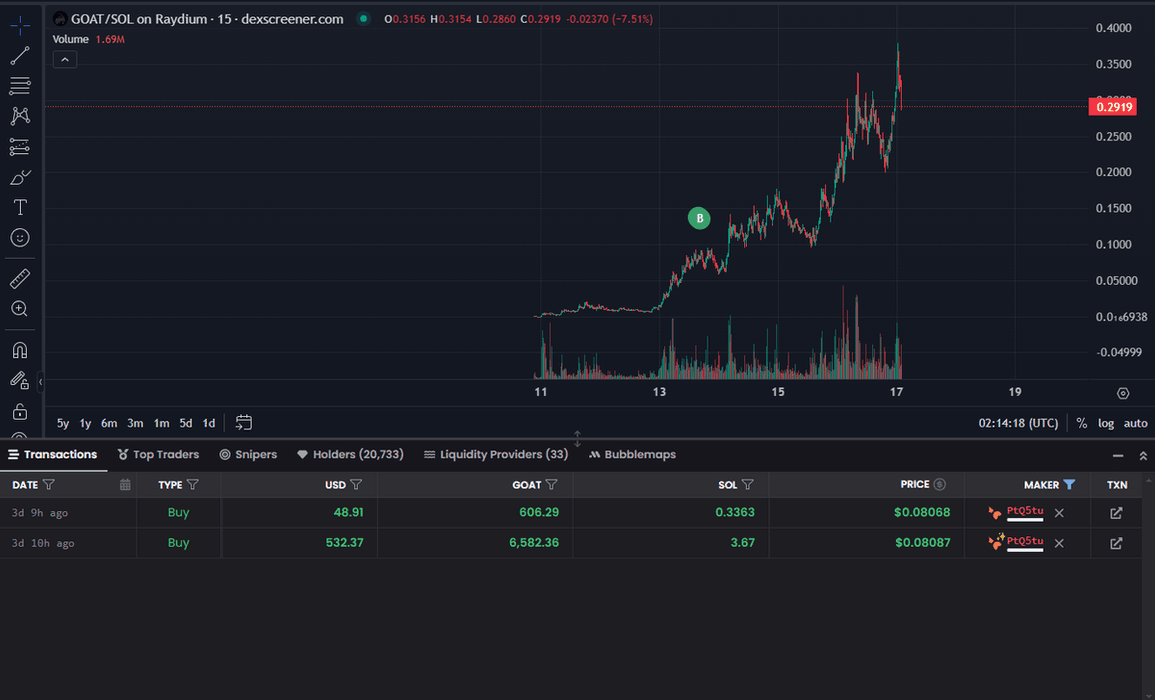Click the 6,582.36 GOAT amount cell
Screen dimensions: 1155x700
(x=534, y=542)
